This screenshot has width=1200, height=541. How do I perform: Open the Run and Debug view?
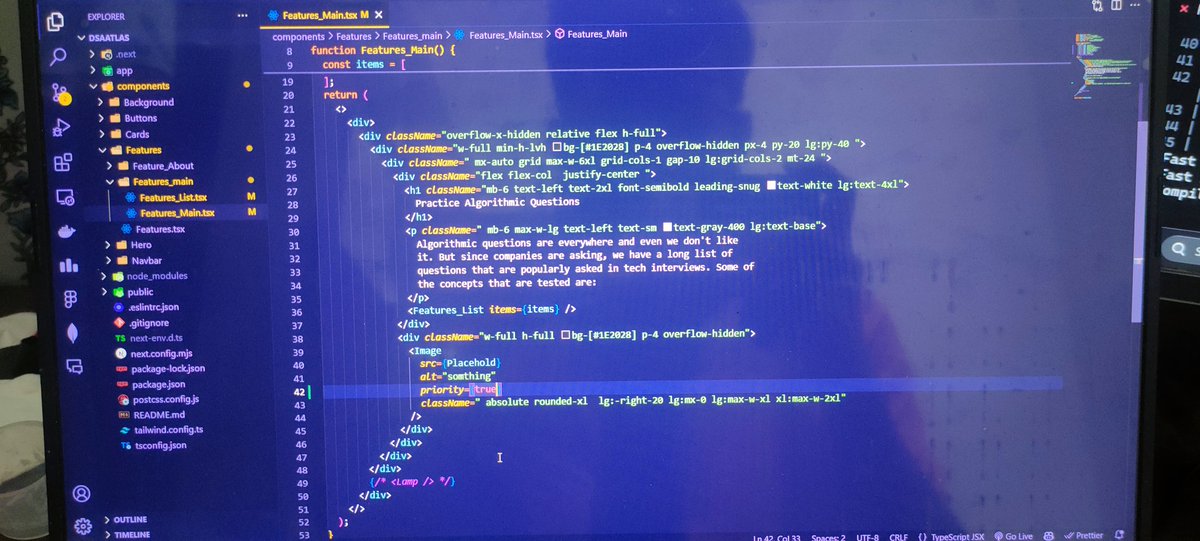tap(60, 127)
